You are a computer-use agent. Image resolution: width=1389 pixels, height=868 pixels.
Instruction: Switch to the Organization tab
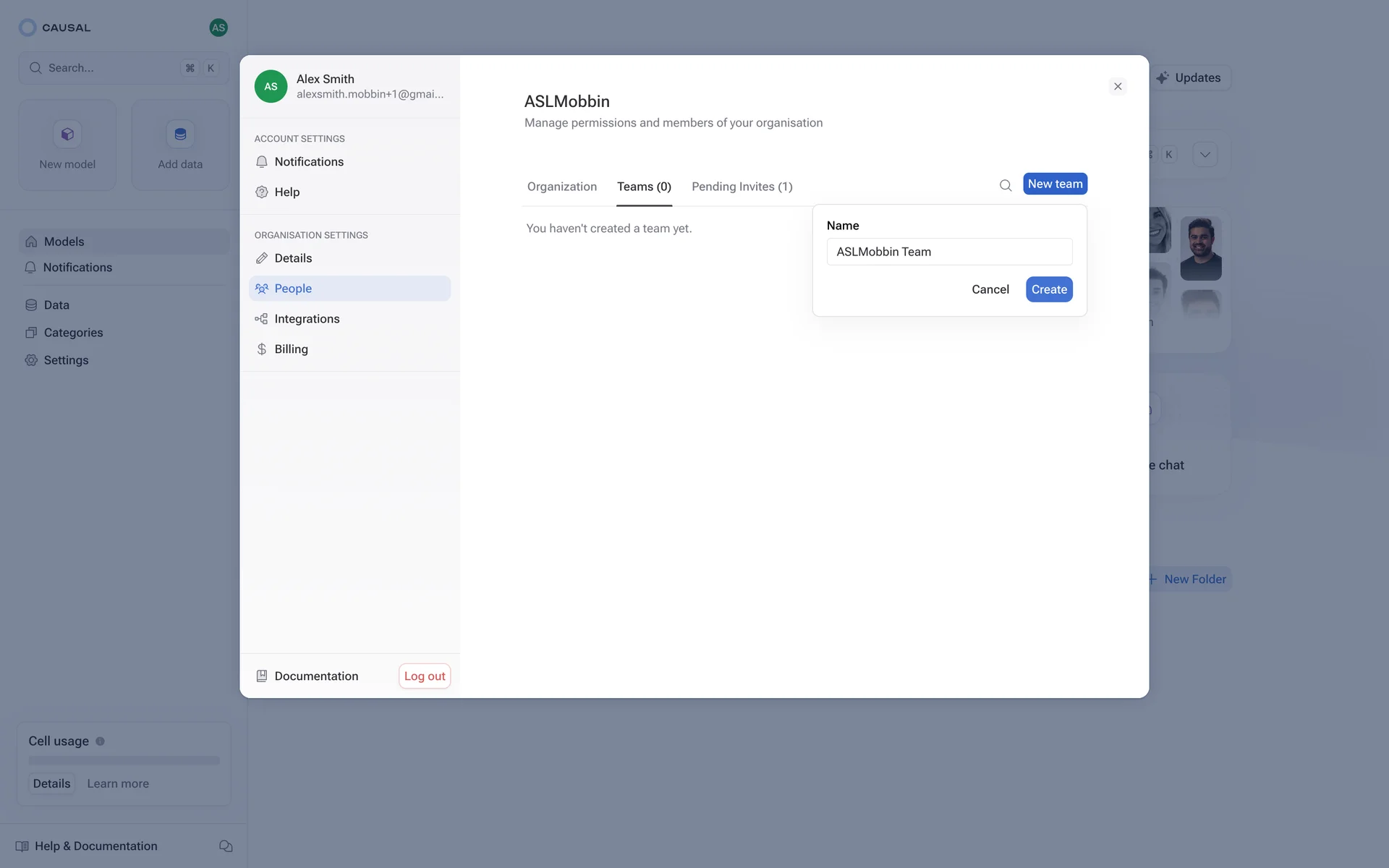(562, 187)
